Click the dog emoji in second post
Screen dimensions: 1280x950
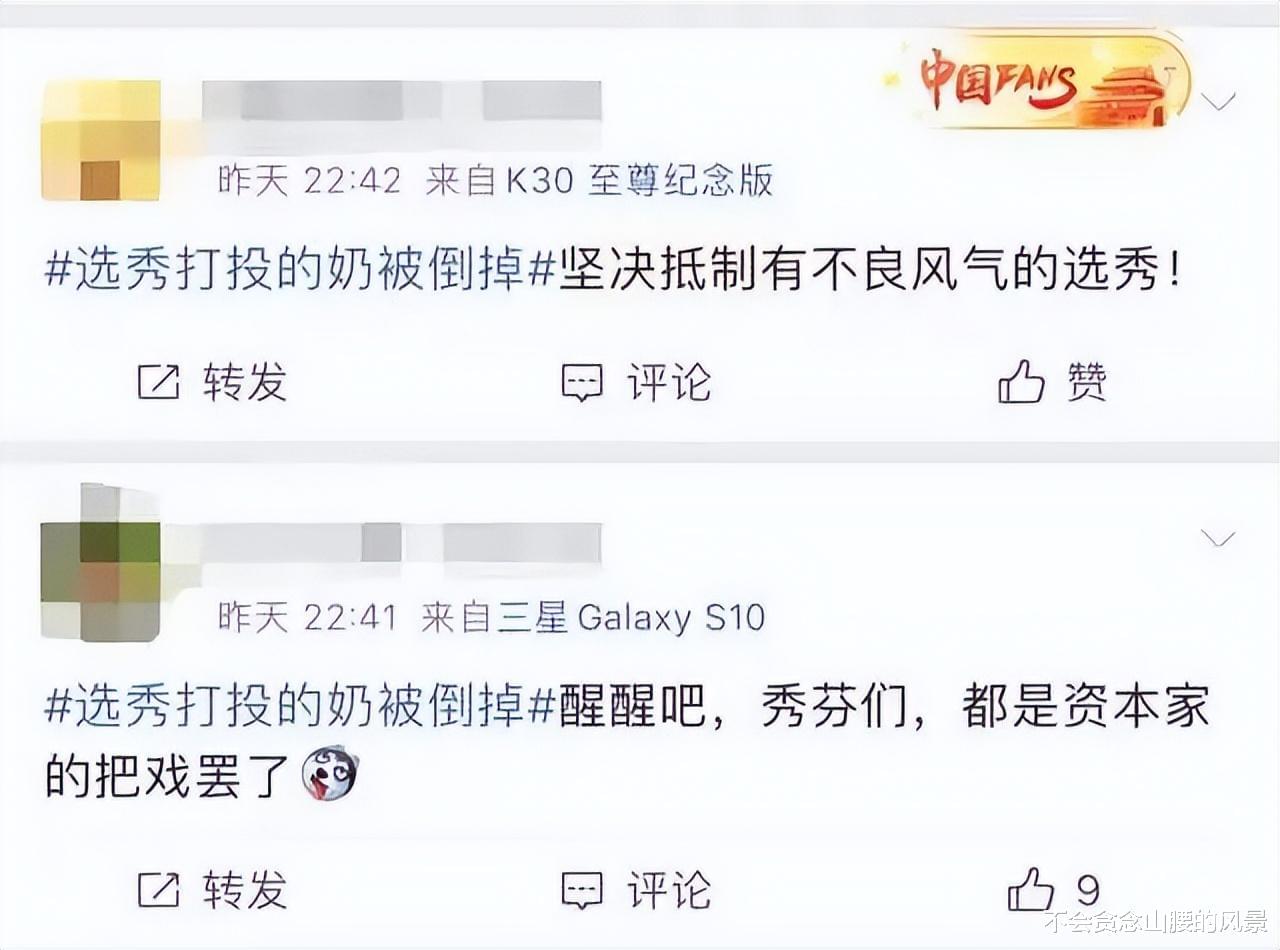[330, 772]
